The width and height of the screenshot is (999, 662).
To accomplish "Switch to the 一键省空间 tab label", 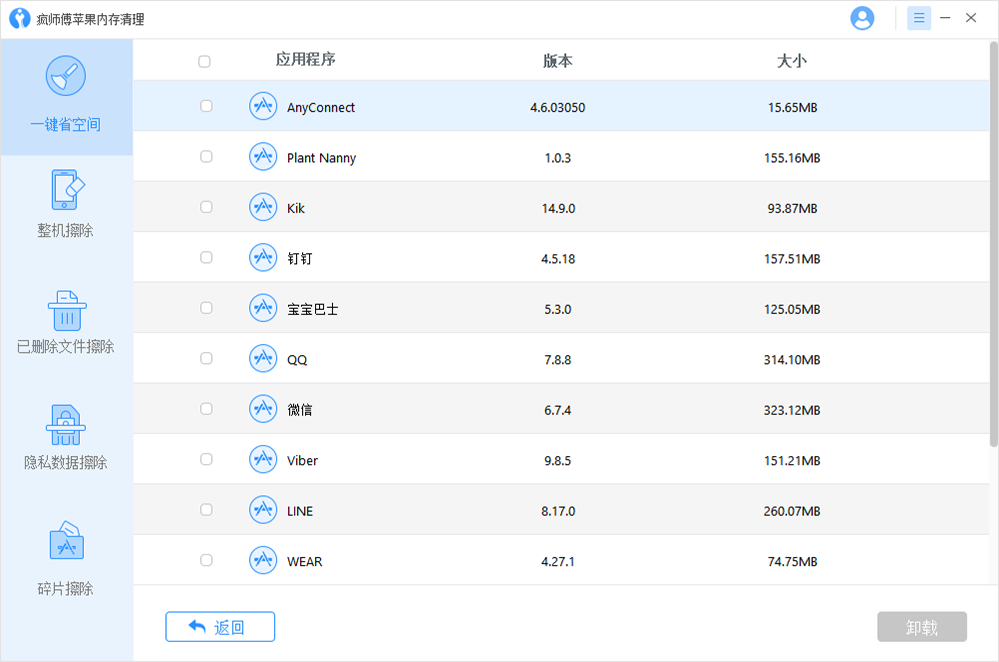I will pyautogui.click(x=66, y=124).
